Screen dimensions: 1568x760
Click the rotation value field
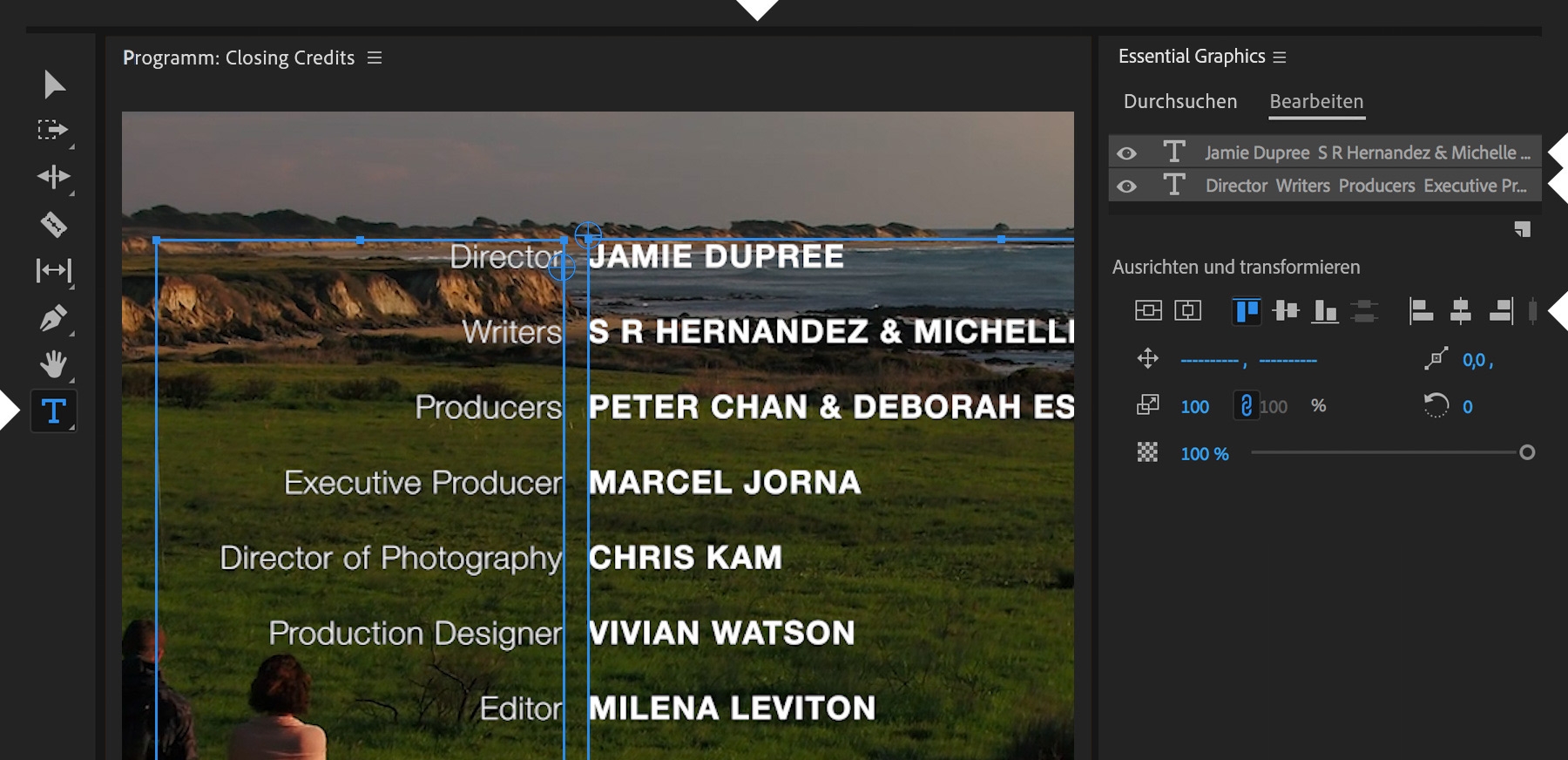(1468, 407)
